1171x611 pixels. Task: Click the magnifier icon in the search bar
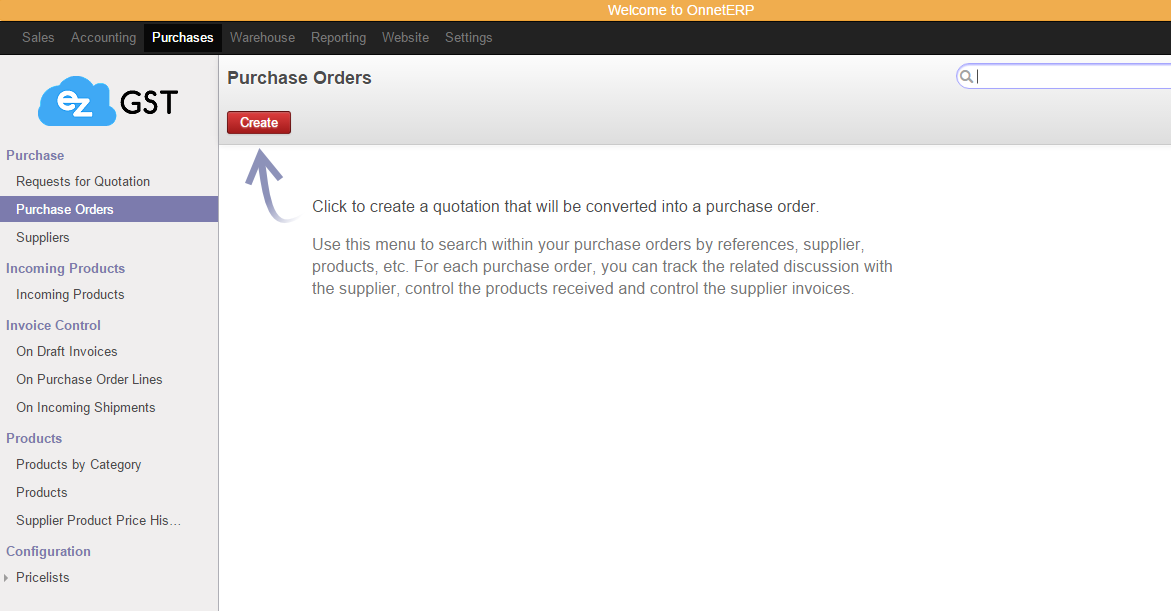(966, 76)
